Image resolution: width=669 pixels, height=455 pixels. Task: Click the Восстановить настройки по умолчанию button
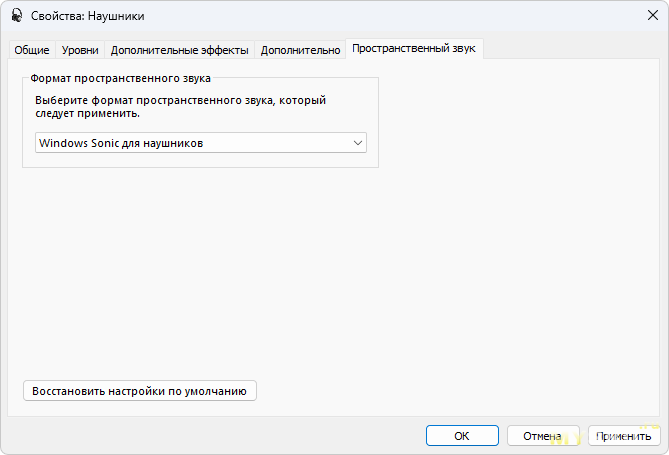[x=140, y=391]
